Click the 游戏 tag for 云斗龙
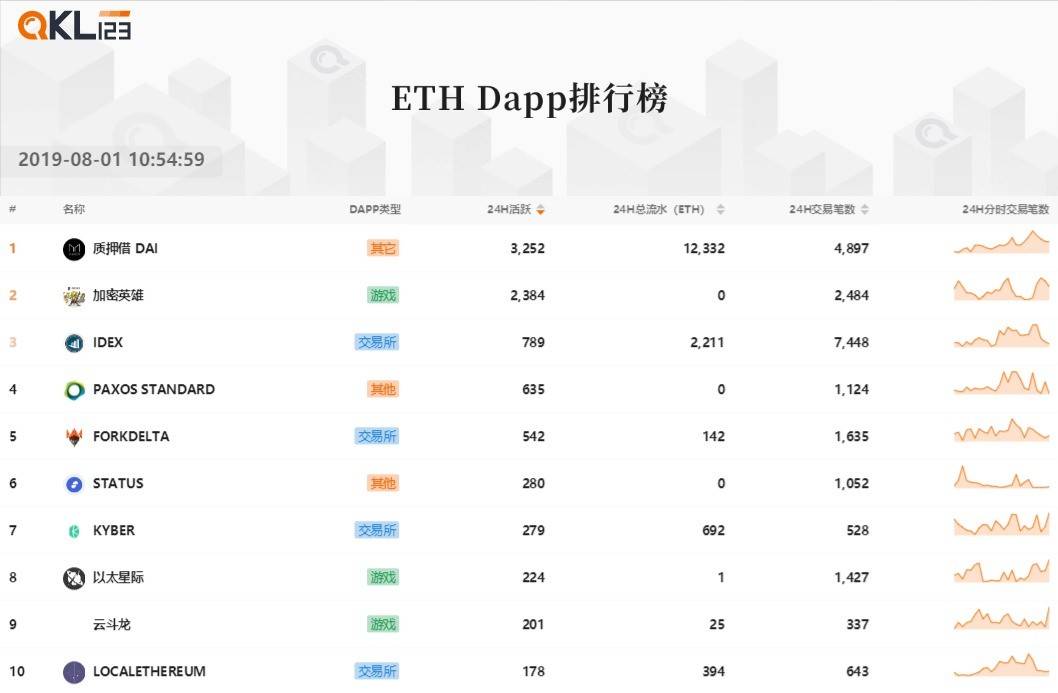1058x693 pixels. [x=383, y=624]
